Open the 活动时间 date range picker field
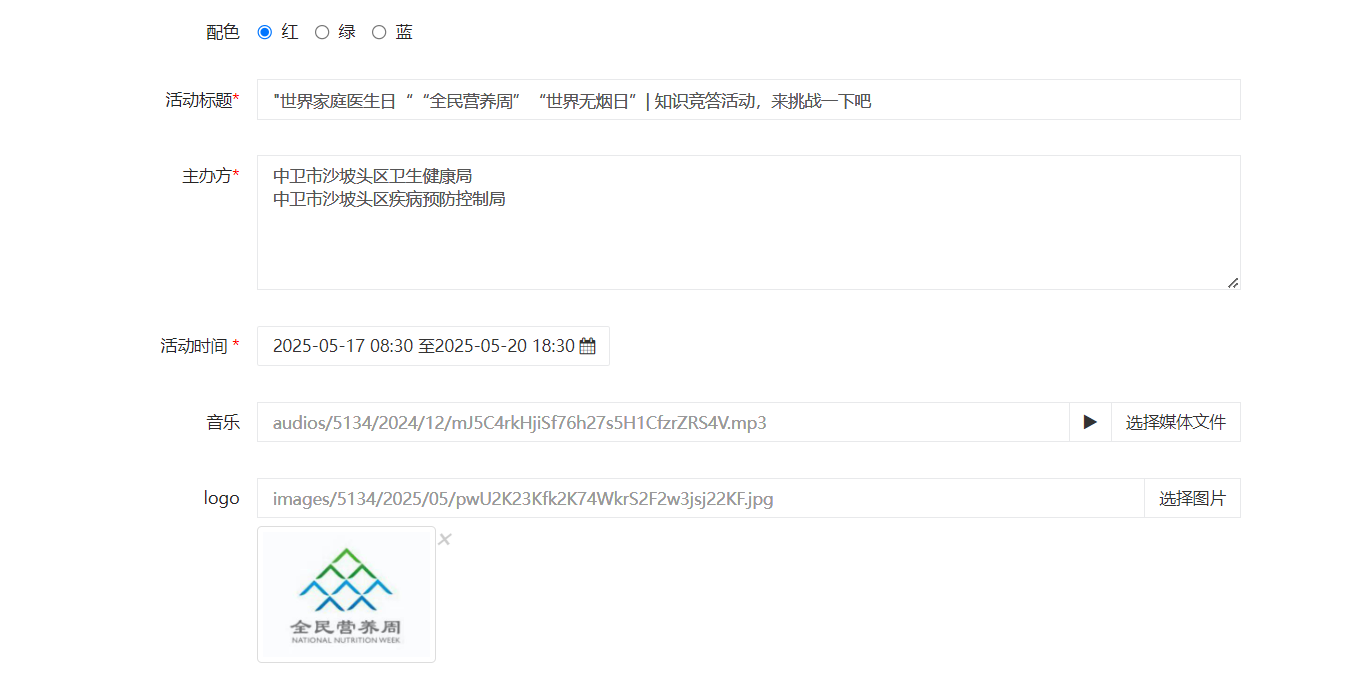This screenshot has height=694, width=1364. (433, 346)
